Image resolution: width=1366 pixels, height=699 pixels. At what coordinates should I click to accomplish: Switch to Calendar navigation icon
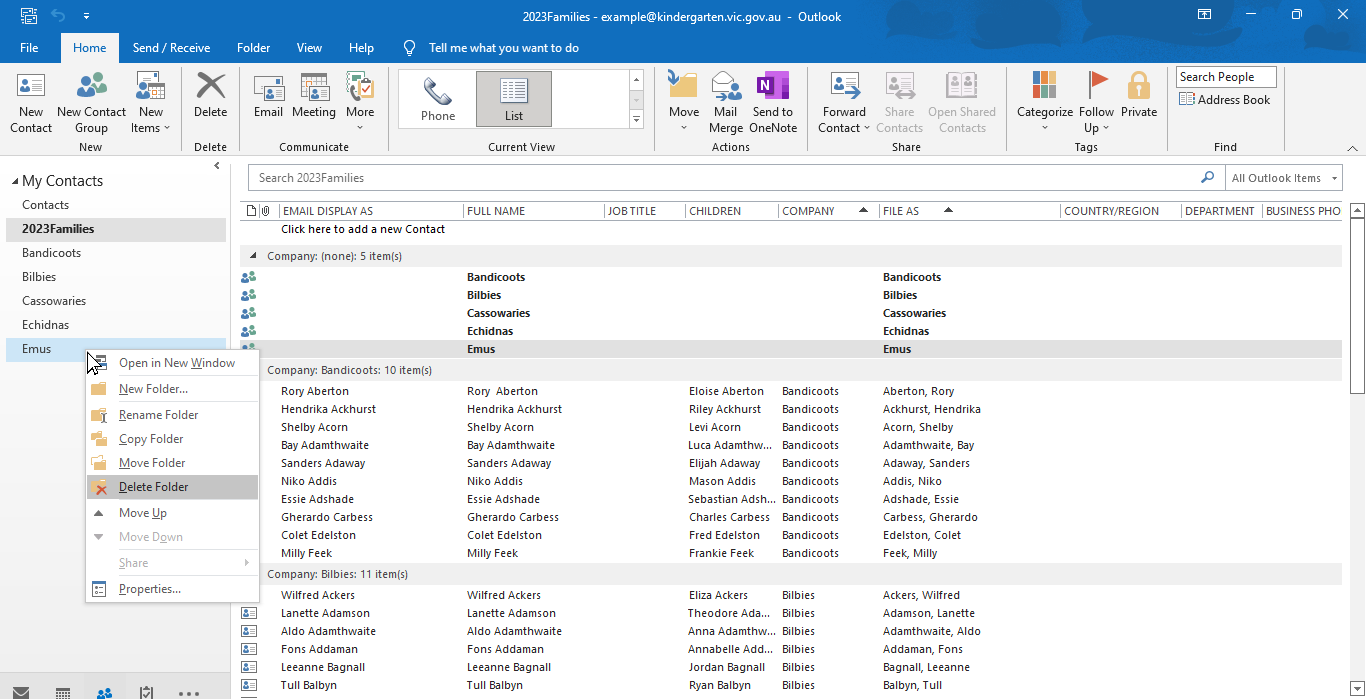pyautogui.click(x=62, y=692)
